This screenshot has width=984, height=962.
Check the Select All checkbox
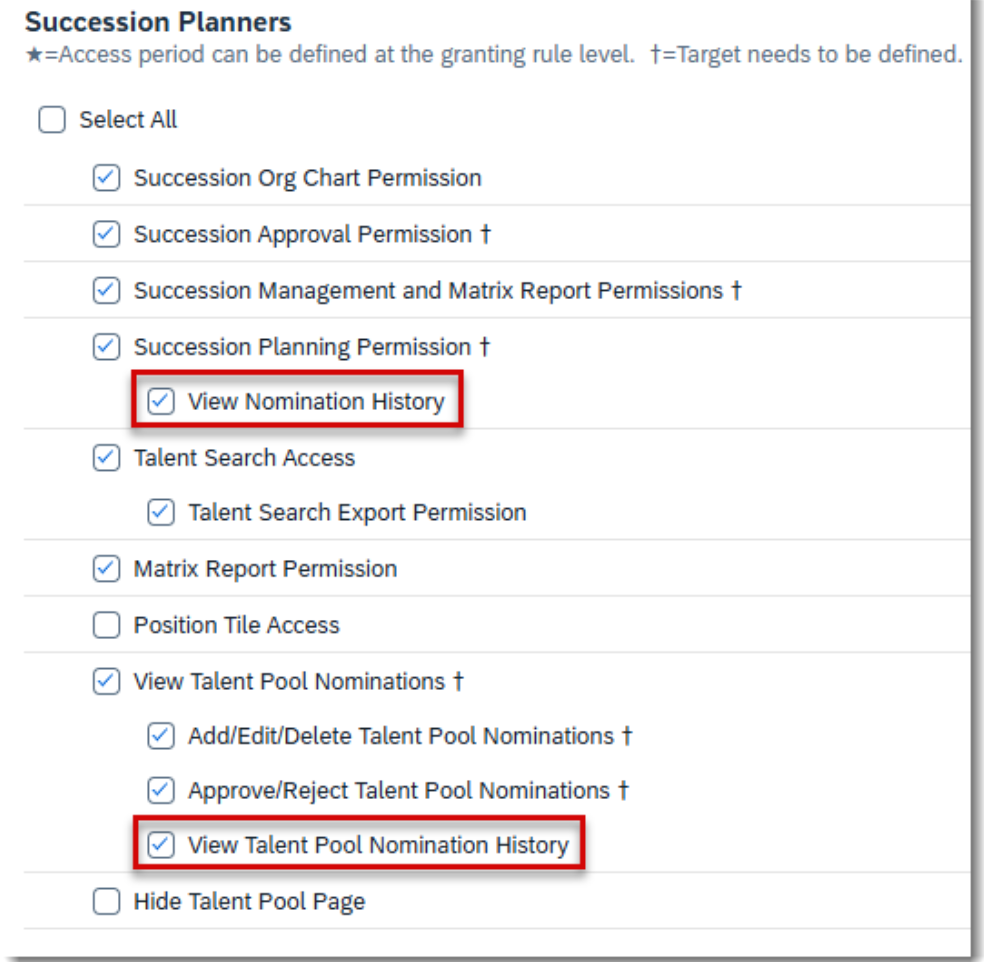pos(51,119)
